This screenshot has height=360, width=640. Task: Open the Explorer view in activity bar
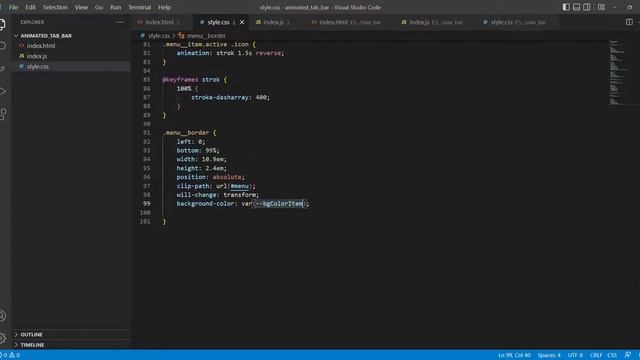coord(2,24)
